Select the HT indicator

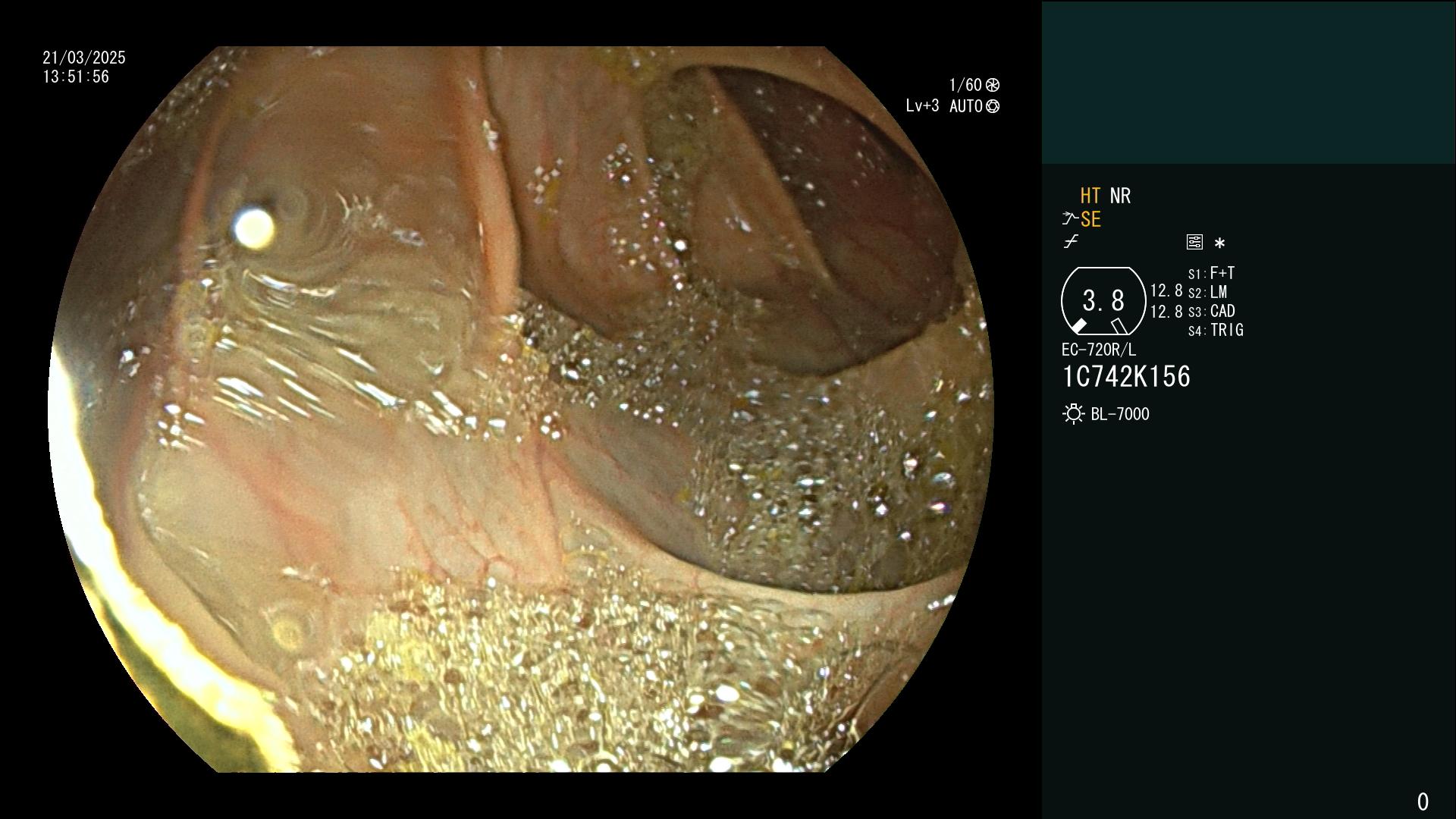coord(1090,196)
